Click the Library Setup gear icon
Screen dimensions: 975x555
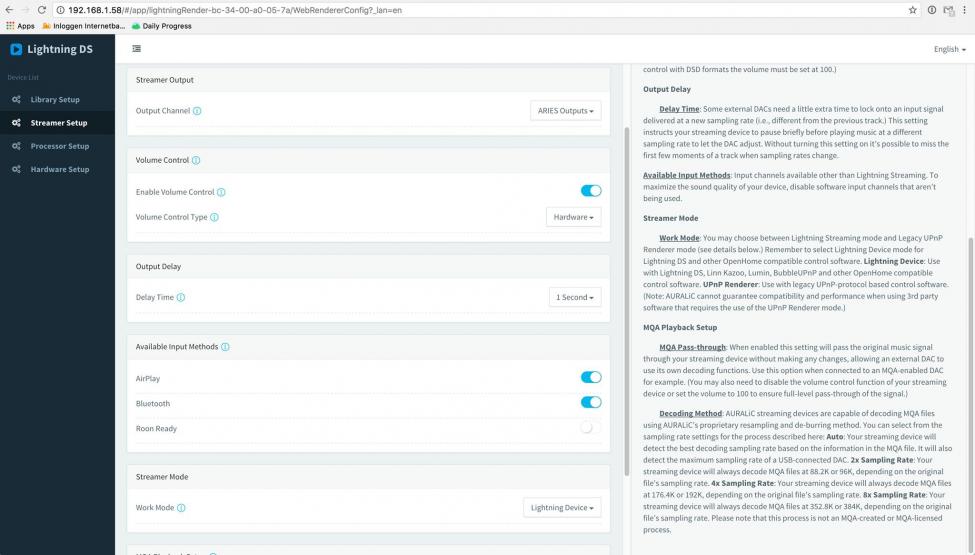point(16,99)
